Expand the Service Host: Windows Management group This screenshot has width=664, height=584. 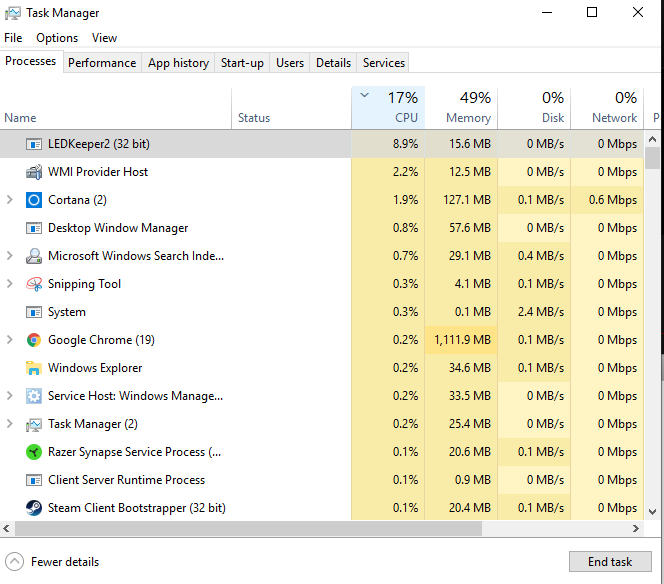coord(10,396)
